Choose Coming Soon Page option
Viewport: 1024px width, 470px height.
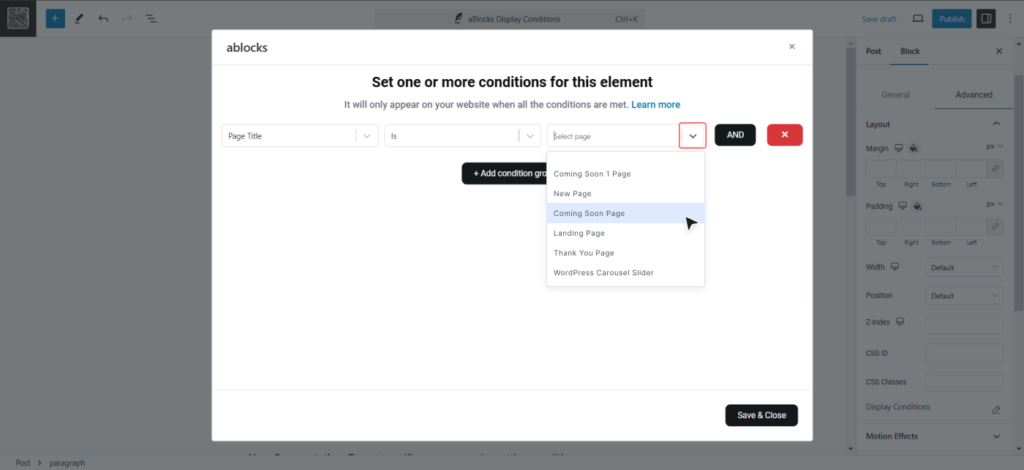point(626,213)
